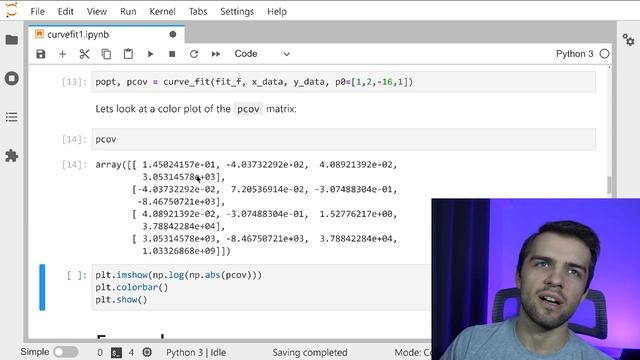
Task: Open the File menu
Action: click(x=38, y=11)
